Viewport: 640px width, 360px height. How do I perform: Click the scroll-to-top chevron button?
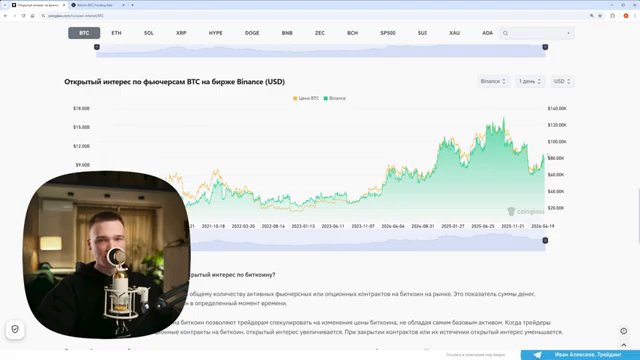[x=624, y=345]
